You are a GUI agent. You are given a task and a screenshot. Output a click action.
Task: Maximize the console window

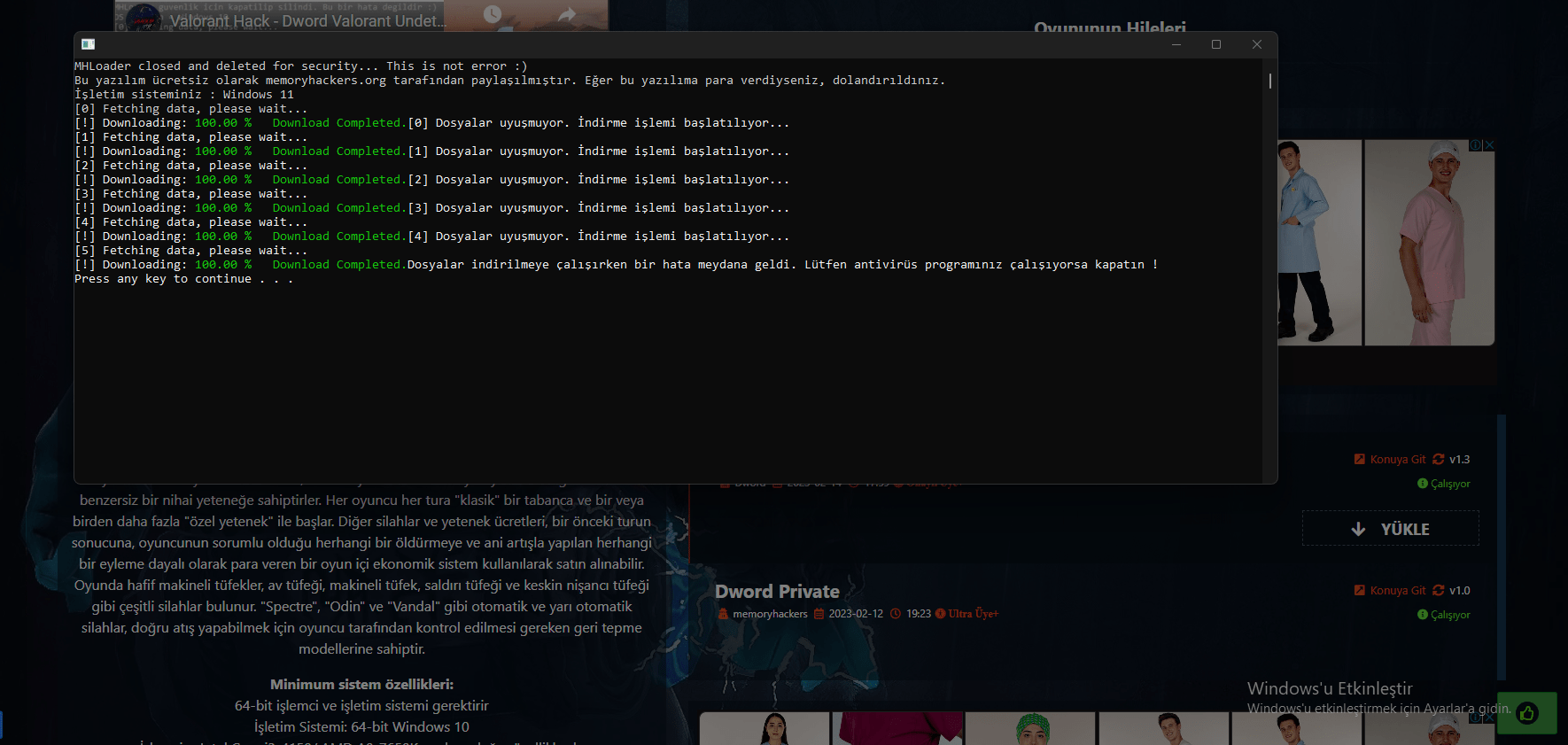click(x=1216, y=44)
